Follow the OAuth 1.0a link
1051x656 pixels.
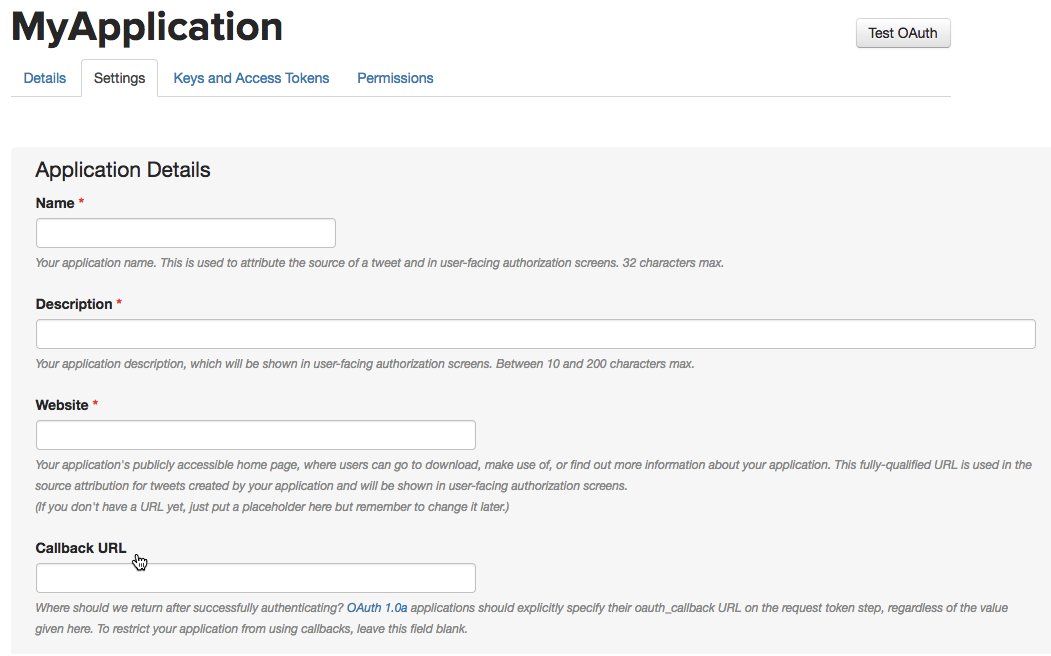[377, 608]
